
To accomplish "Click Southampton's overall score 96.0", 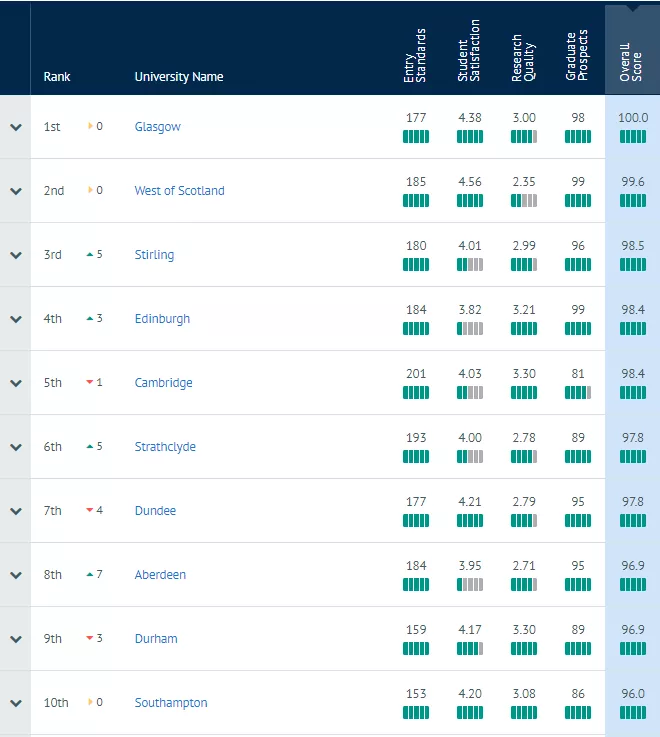I will pyautogui.click(x=633, y=694).
